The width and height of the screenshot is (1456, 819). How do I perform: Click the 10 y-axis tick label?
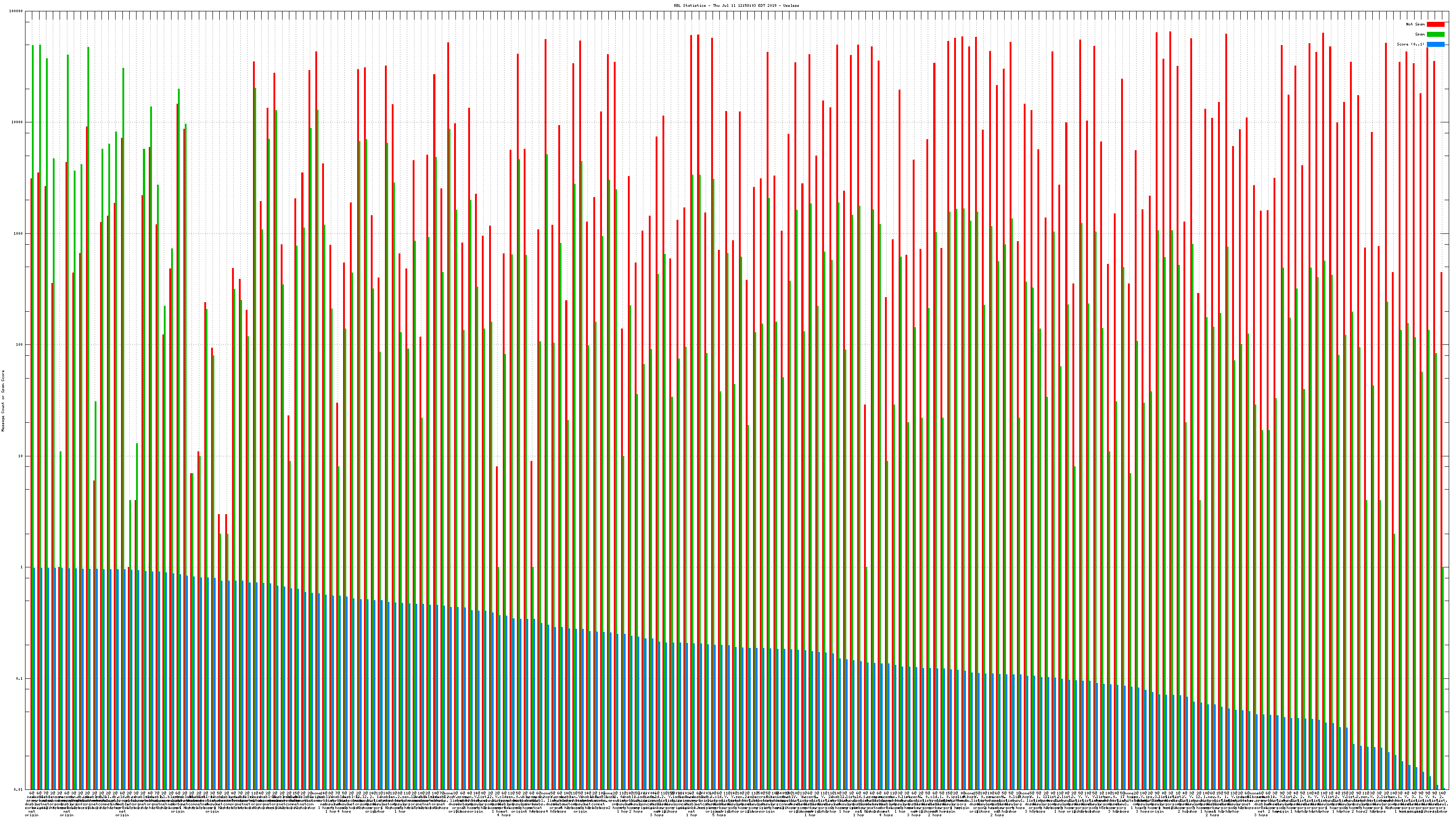pos(21,456)
